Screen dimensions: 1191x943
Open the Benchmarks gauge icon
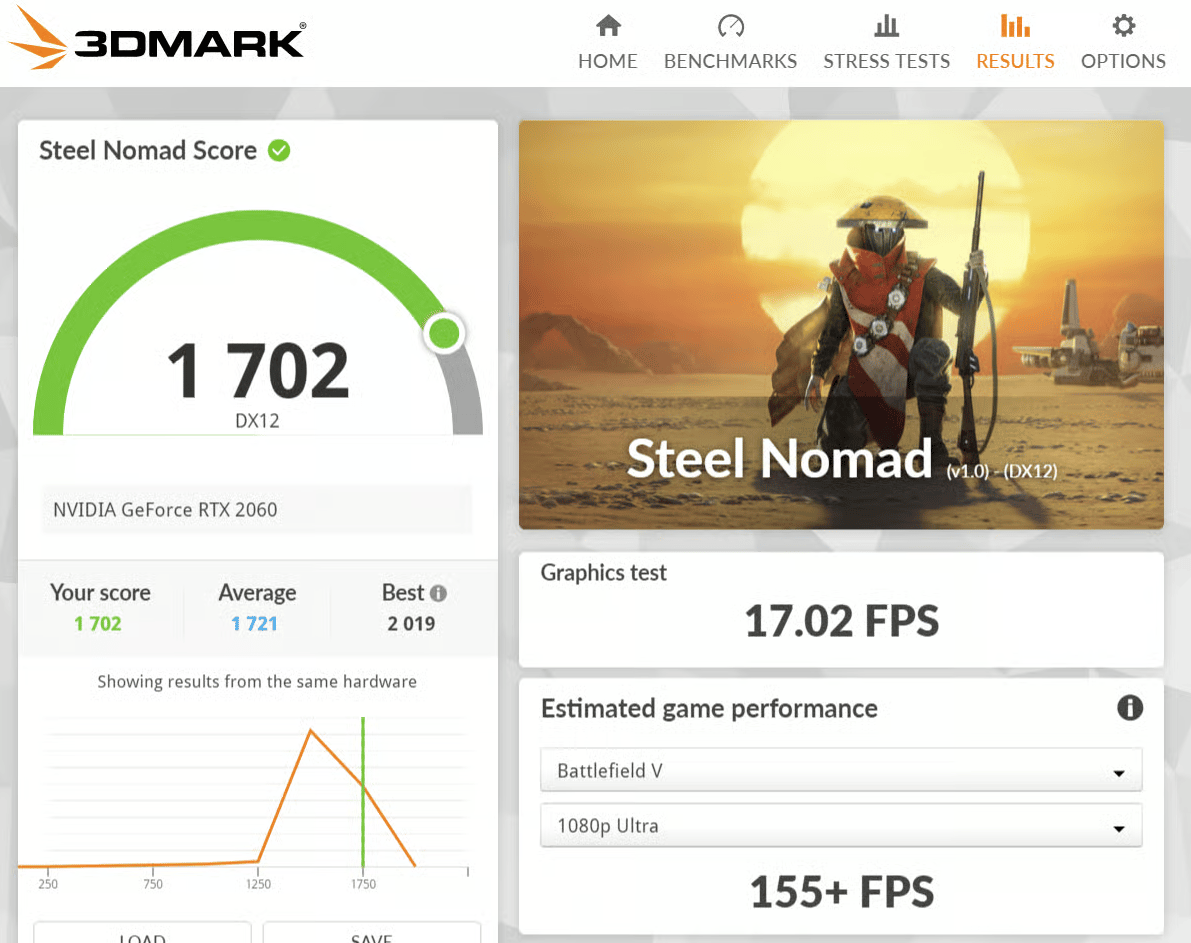click(731, 26)
